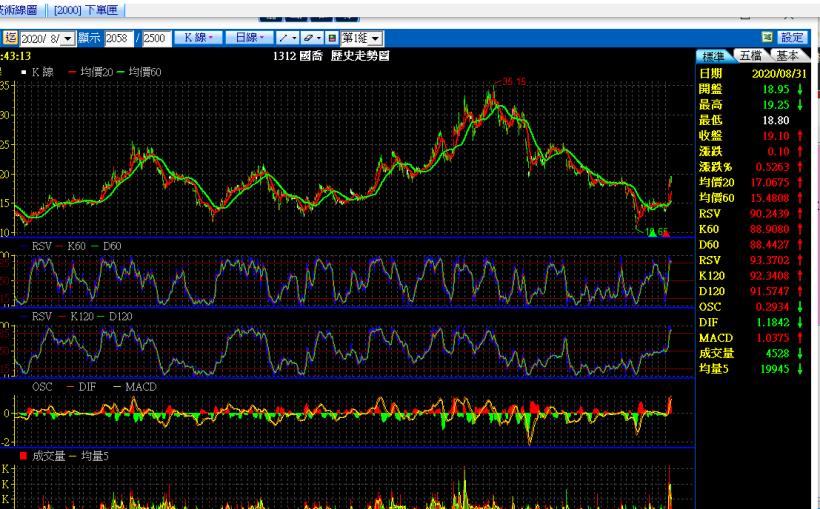Viewport: 820px width, 509px height.
Task: Click the 35.15 peak price marker
Action: [514, 81]
